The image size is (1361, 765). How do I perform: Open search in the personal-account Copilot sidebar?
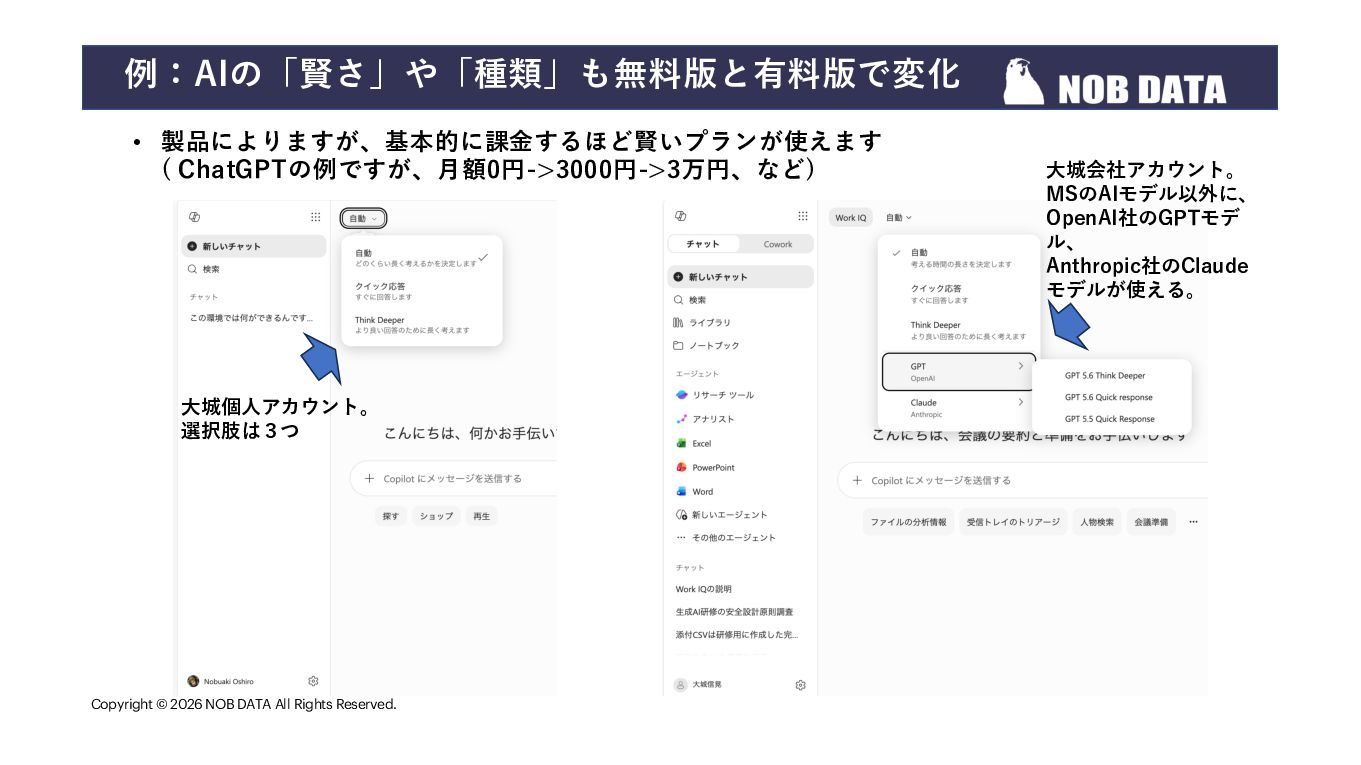pyautogui.click(x=254, y=269)
